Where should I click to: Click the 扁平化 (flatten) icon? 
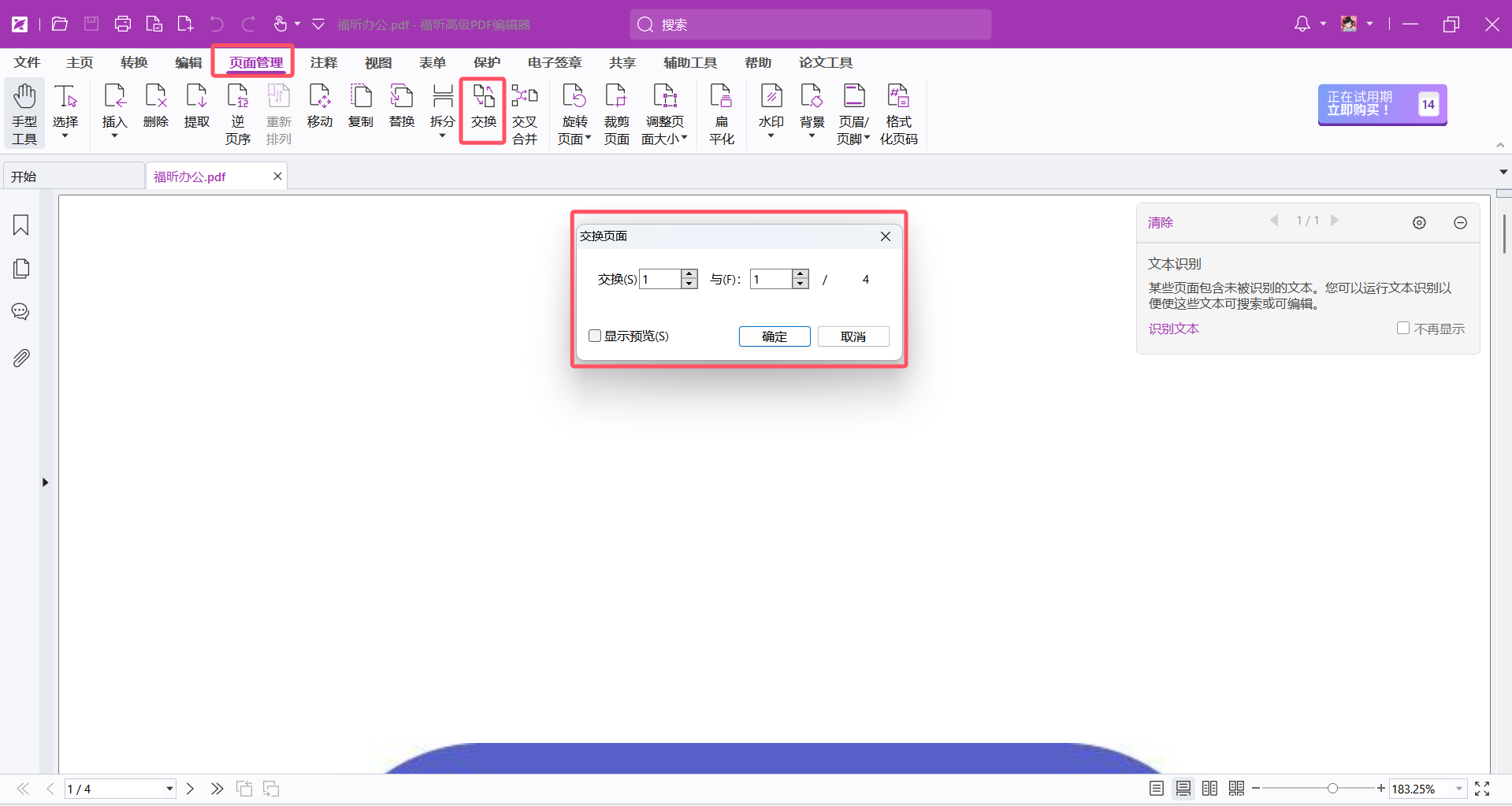pyautogui.click(x=721, y=113)
